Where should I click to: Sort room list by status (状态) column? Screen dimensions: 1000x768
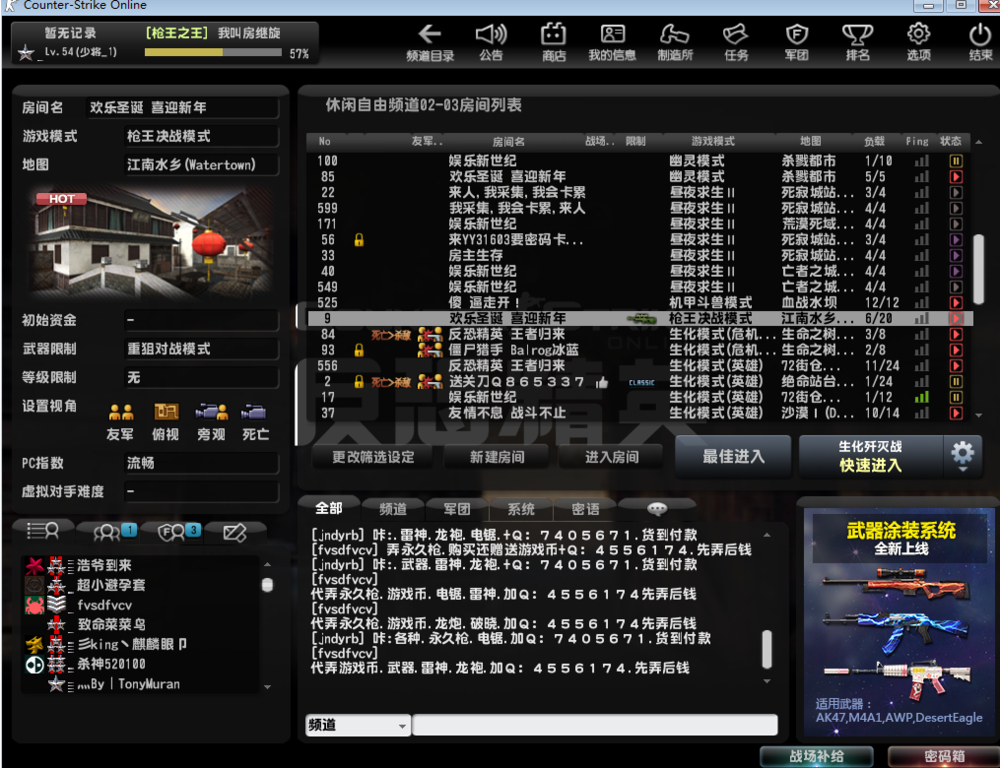click(951, 141)
